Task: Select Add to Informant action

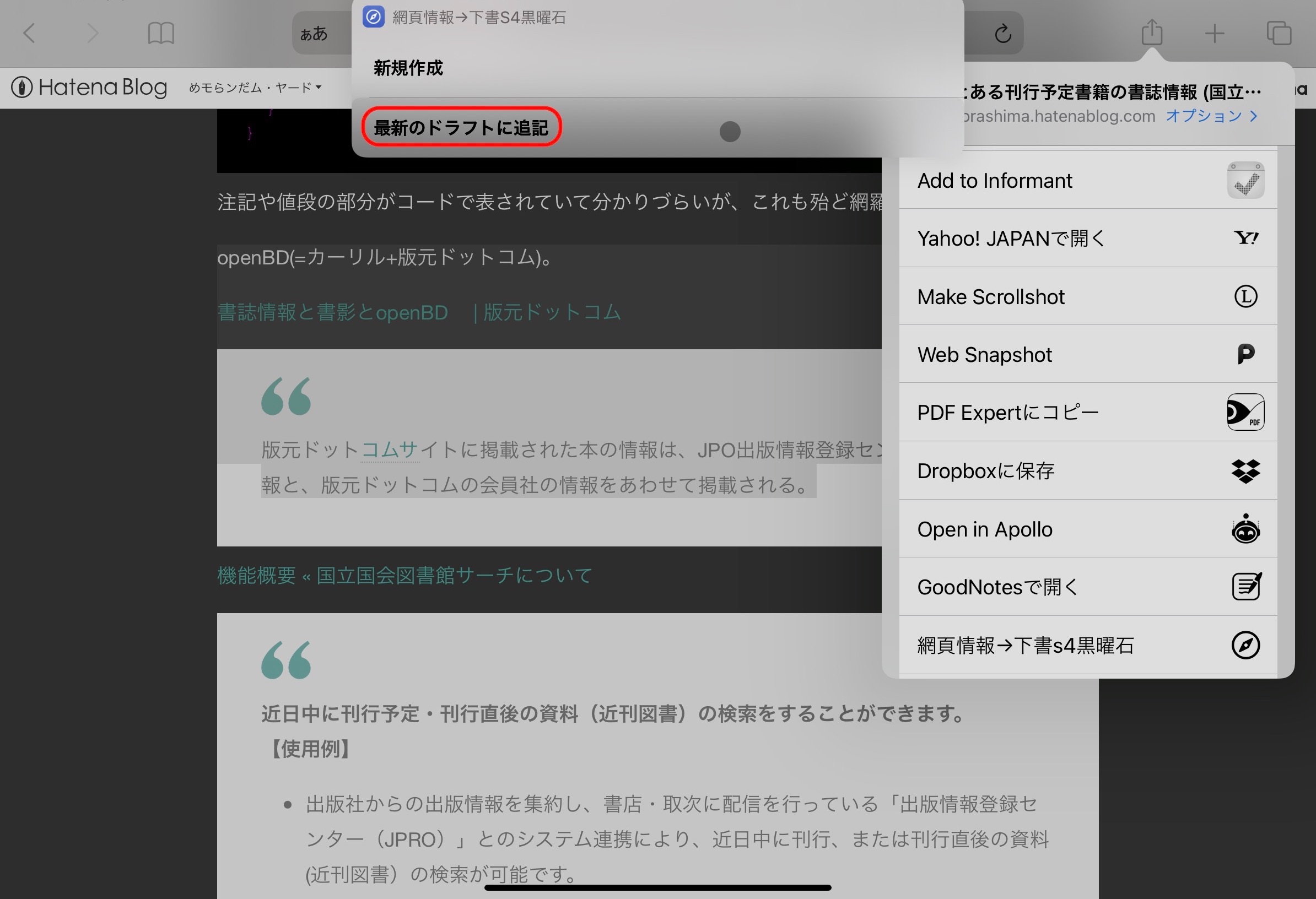Action: tap(1087, 180)
